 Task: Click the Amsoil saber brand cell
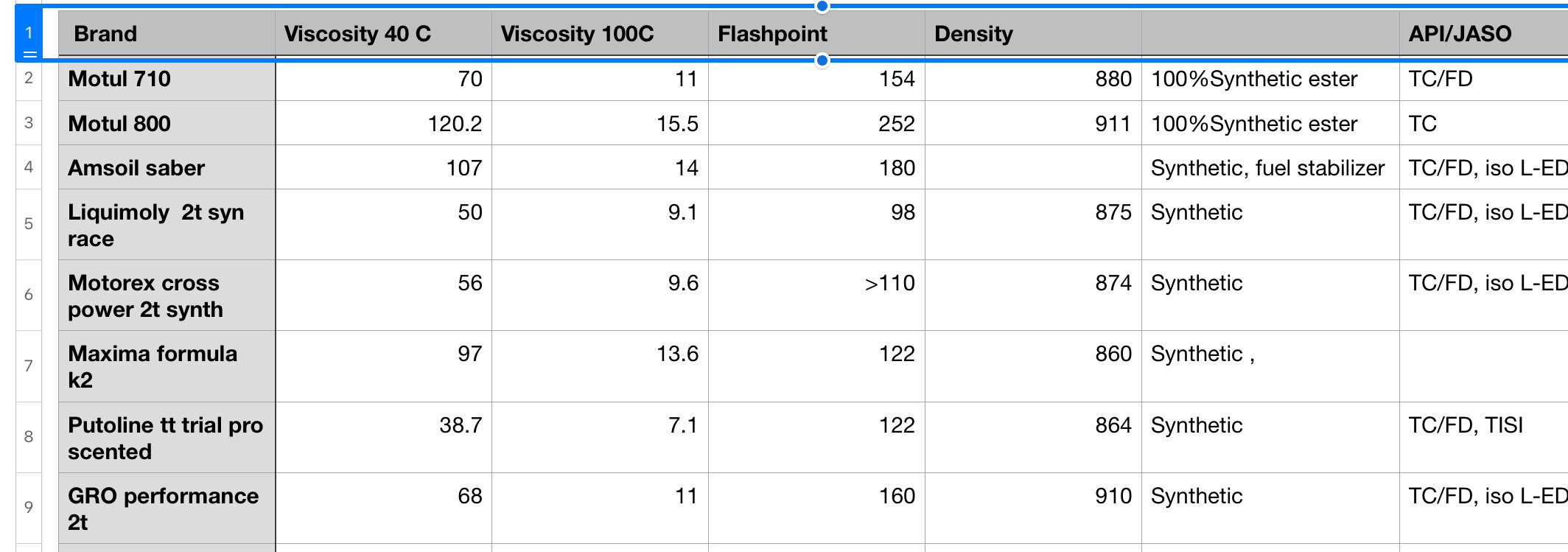point(167,168)
